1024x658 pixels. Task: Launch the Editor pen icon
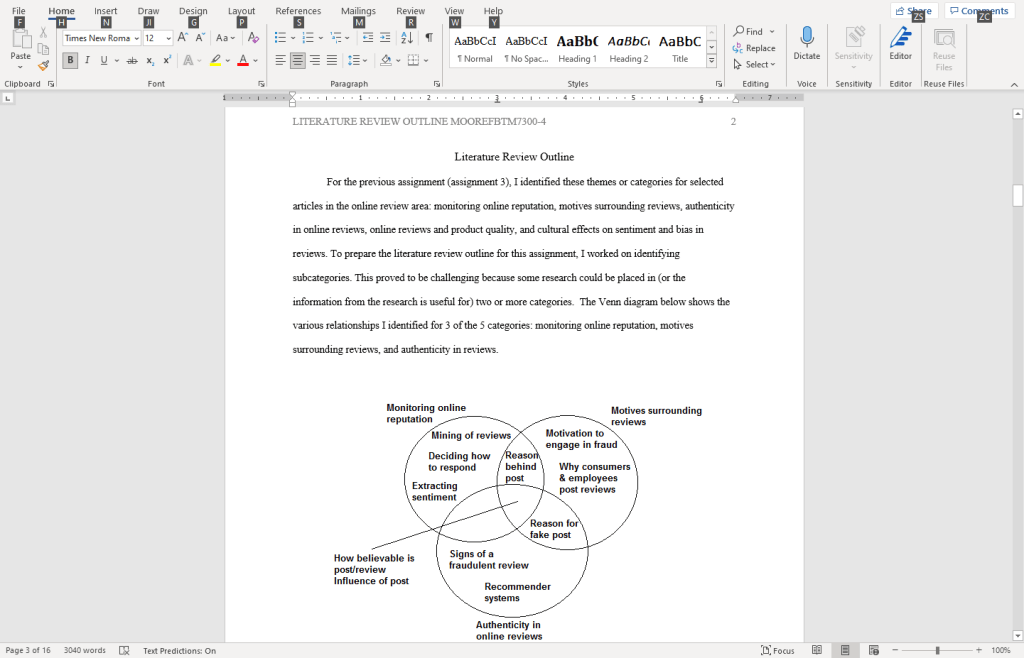point(900,43)
